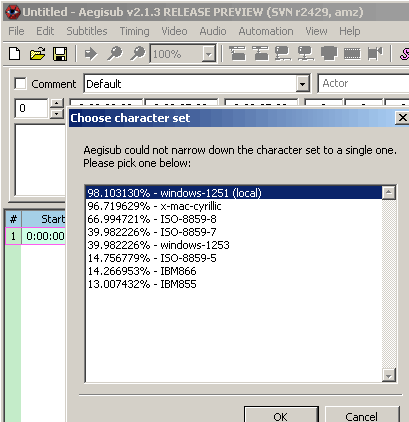Expand the Default style dropdown
The width and height of the screenshot is (409, 422).
302,84
